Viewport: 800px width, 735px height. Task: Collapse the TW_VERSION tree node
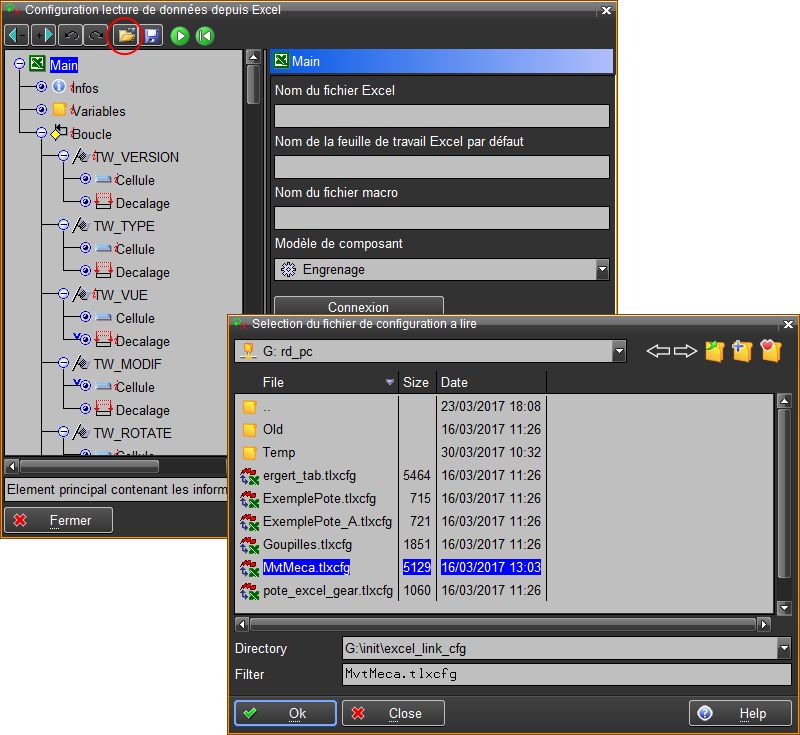pos(64,157)
